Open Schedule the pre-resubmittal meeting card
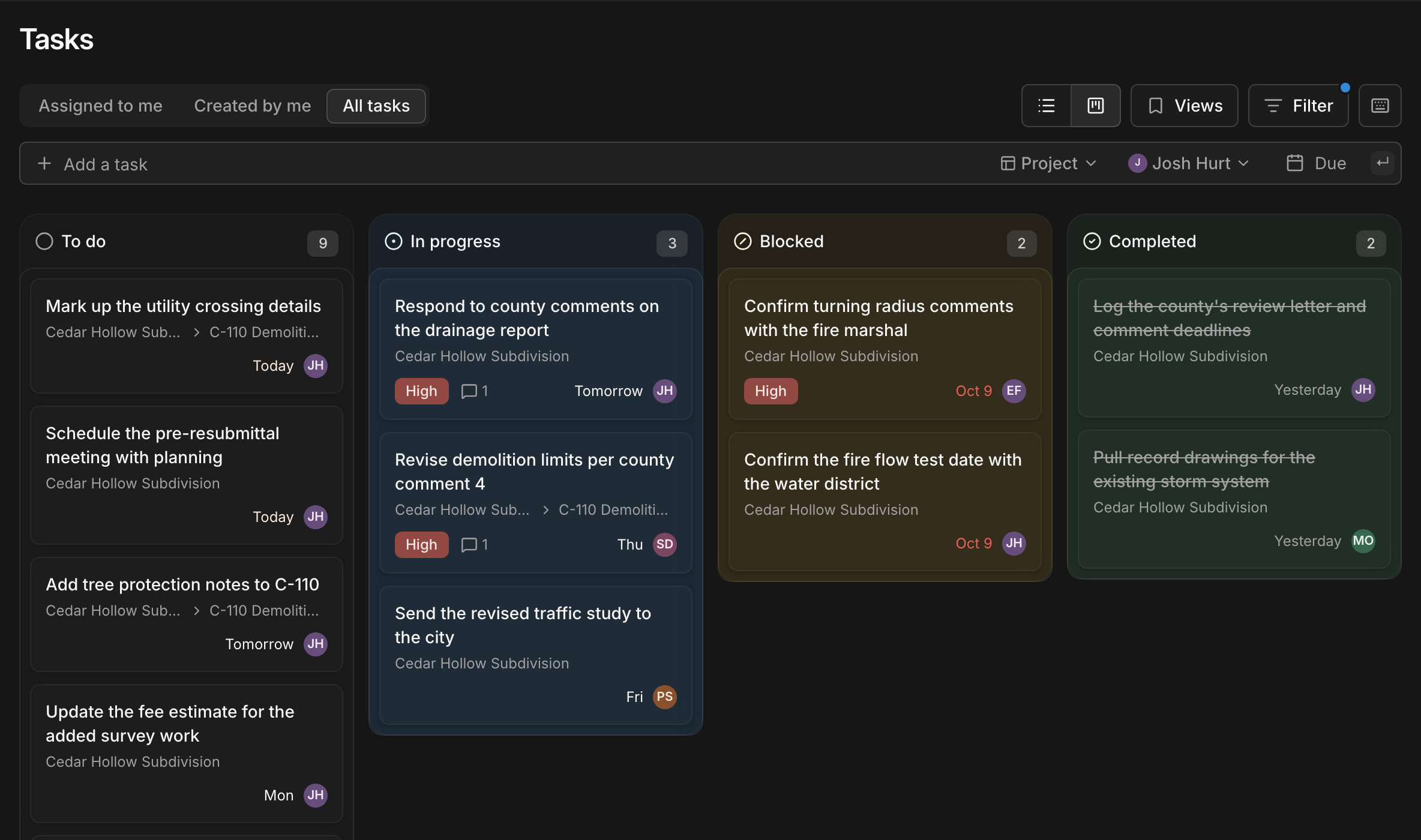 pos(186,475)
